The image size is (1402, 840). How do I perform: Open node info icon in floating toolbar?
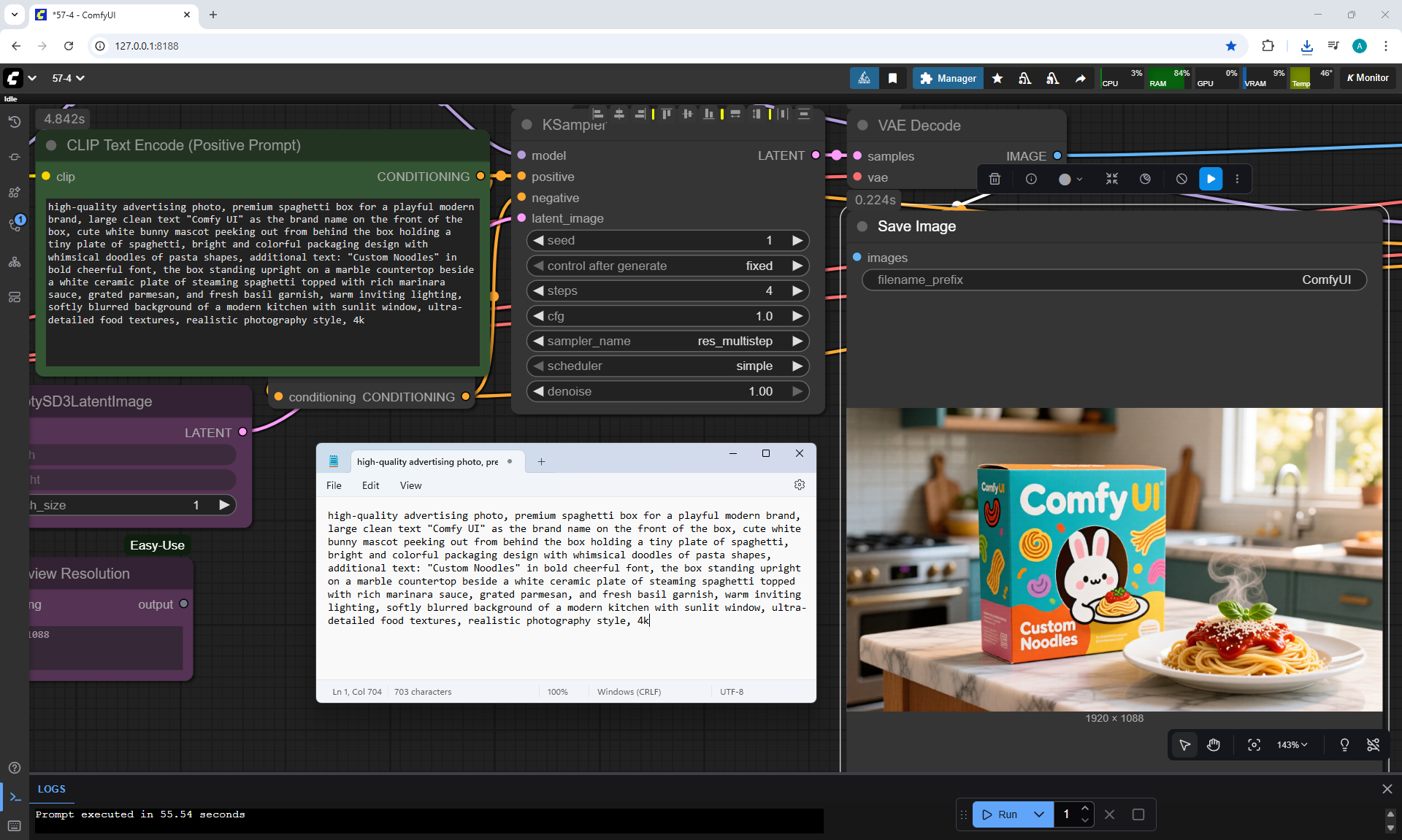(x=1031, y=179)
